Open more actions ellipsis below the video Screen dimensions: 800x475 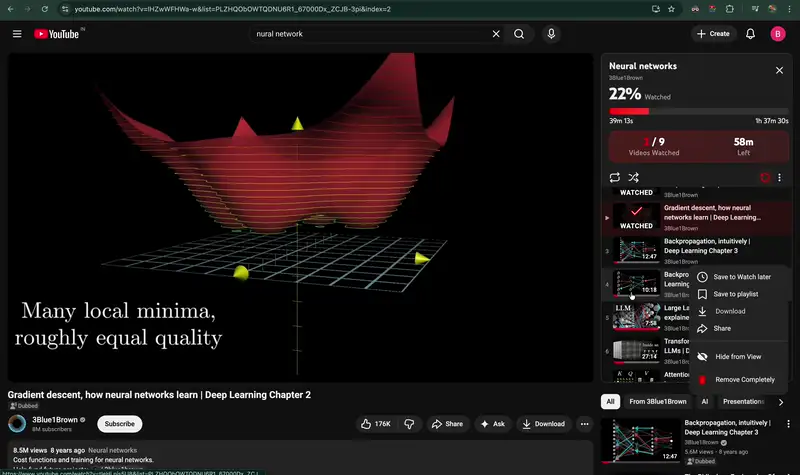pyautogui.click(x=585, y=424)
